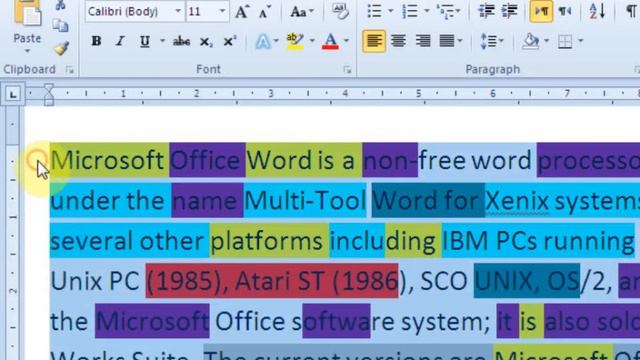The height and width of the screenshot is (360, 640).
Task: Click the Clear Formatting icon
Action: click(x=340, y=11)
